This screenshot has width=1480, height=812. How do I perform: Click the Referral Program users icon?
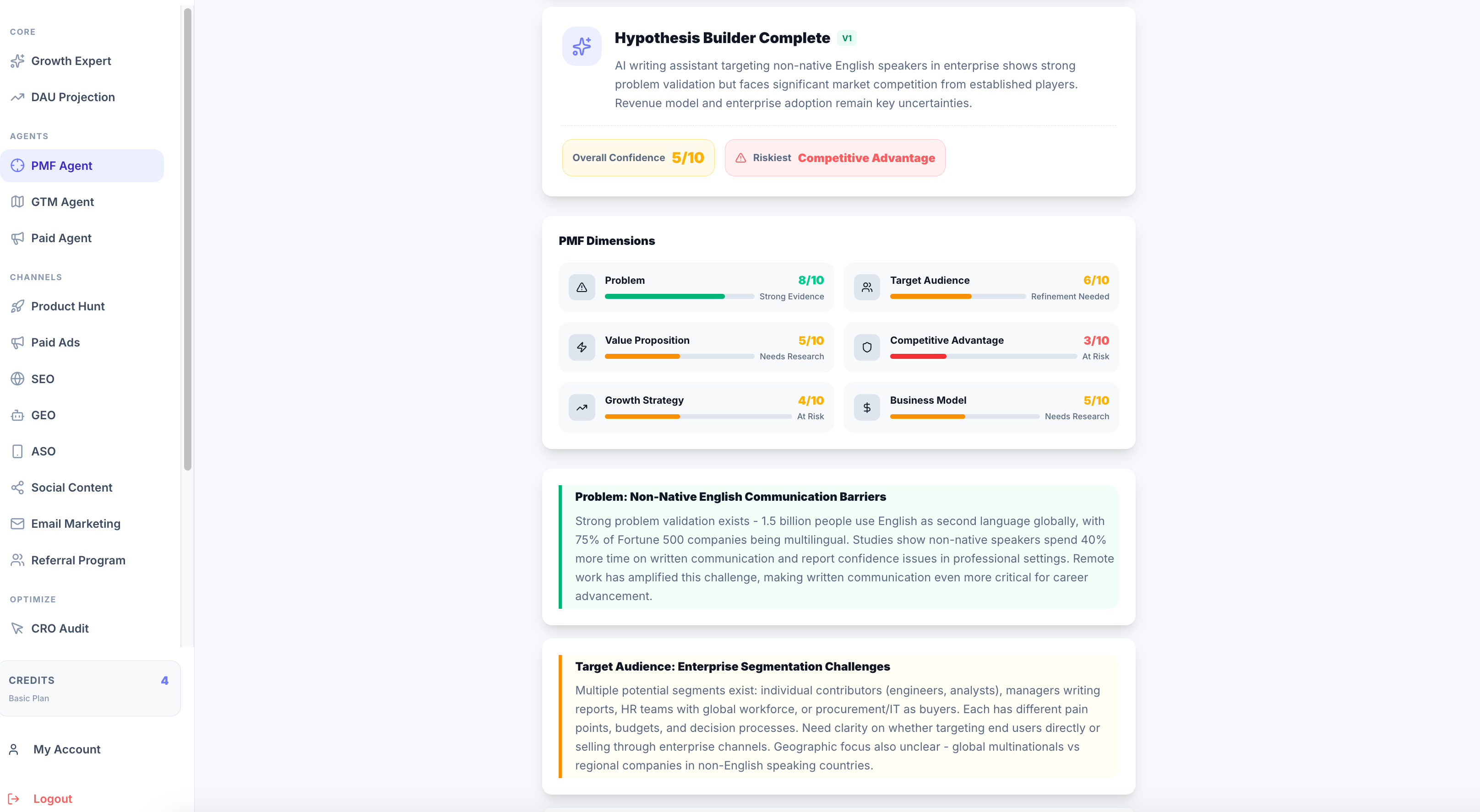(x=18, y=560)
